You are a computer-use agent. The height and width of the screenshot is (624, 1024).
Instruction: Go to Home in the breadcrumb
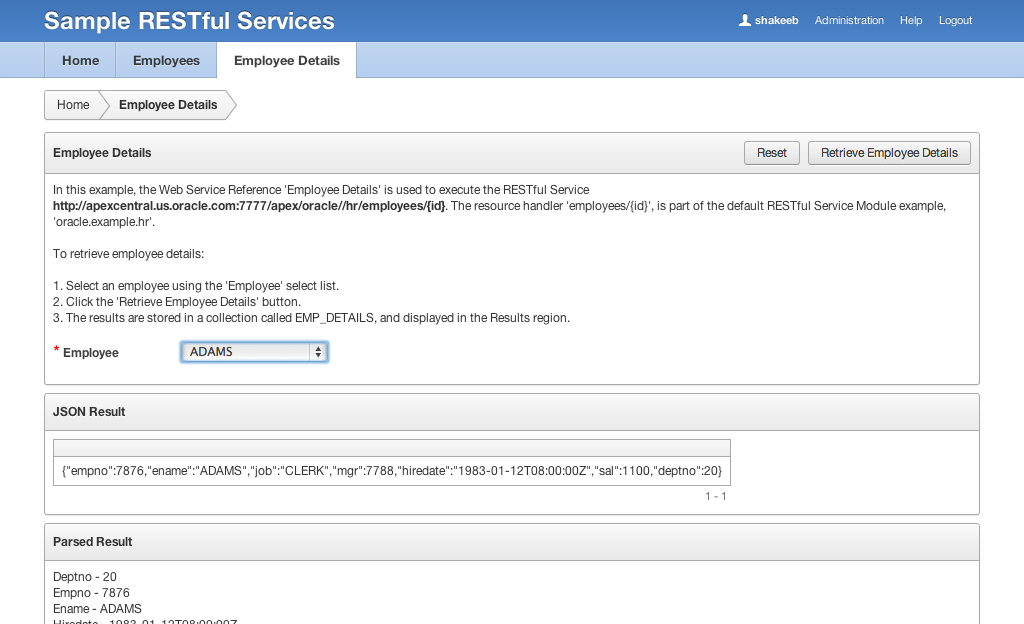click(73, 105)
